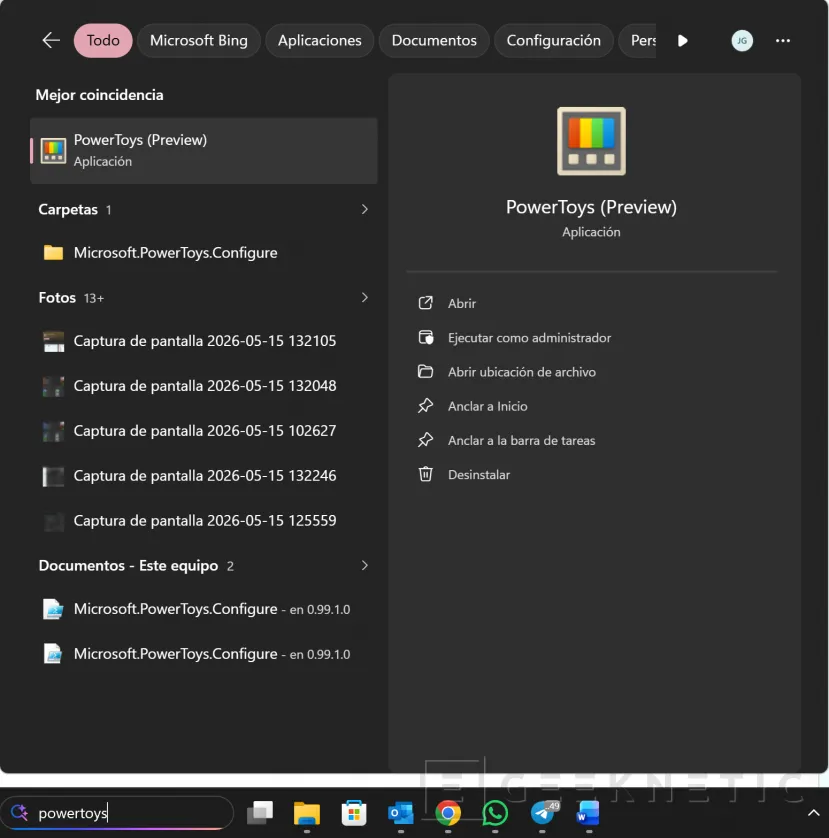Open the JG user account avatar
The height and width of the screenshot is (838, 829).
click(742, 41)
